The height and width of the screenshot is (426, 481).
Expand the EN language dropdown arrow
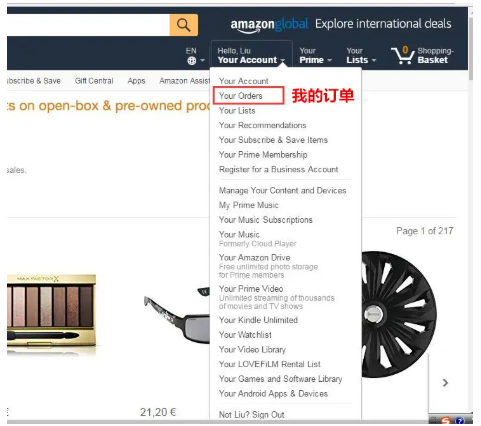tap(202, 61)
